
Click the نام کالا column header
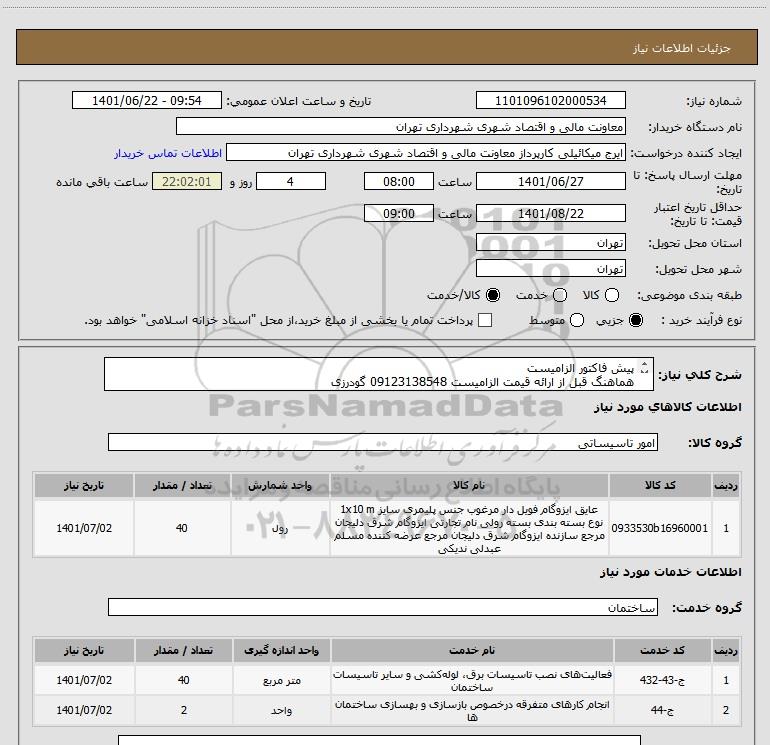pyautogui.click(x=469, y=485)
